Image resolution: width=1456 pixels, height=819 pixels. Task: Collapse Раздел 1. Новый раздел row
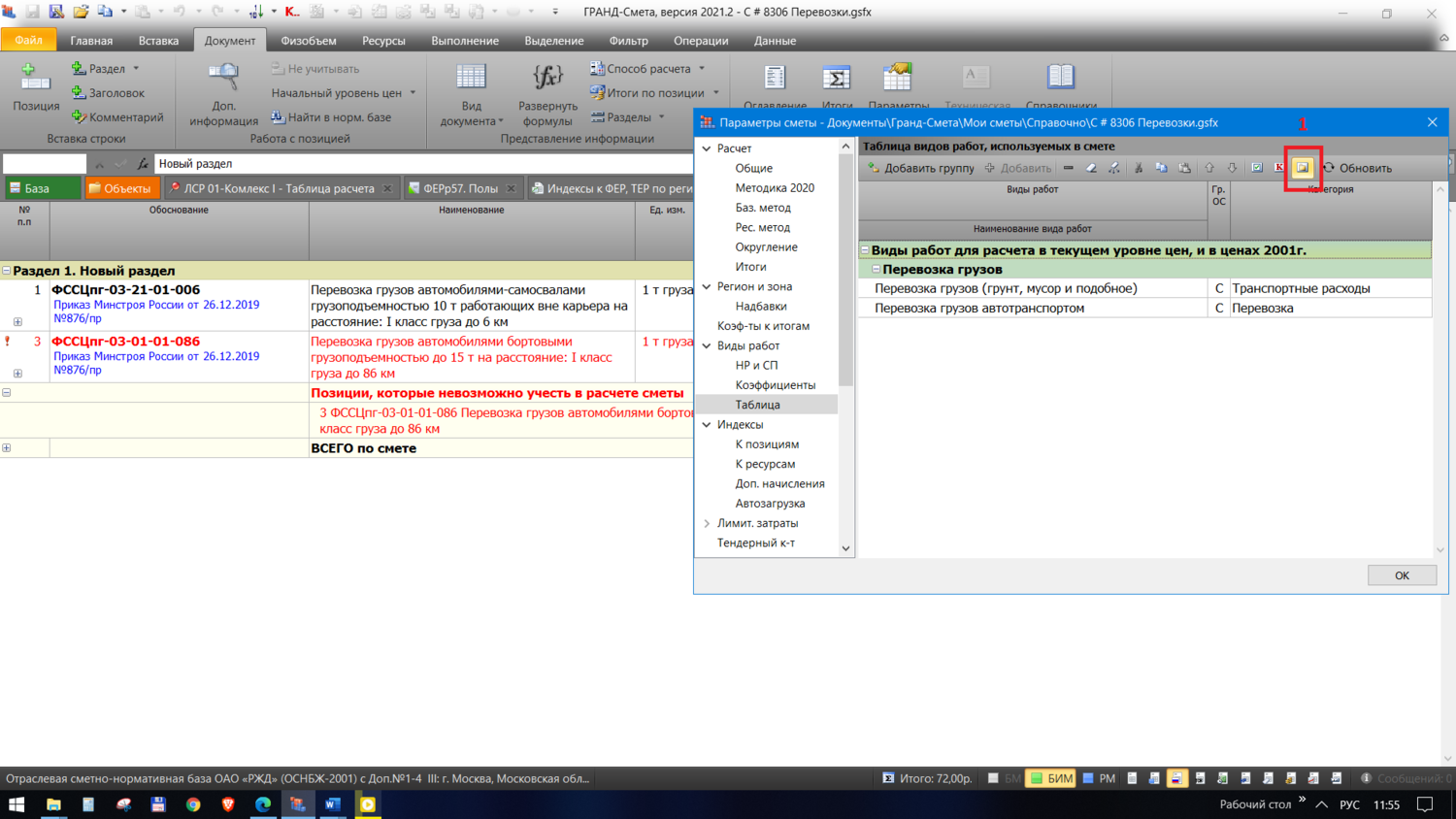coord(7,271)
